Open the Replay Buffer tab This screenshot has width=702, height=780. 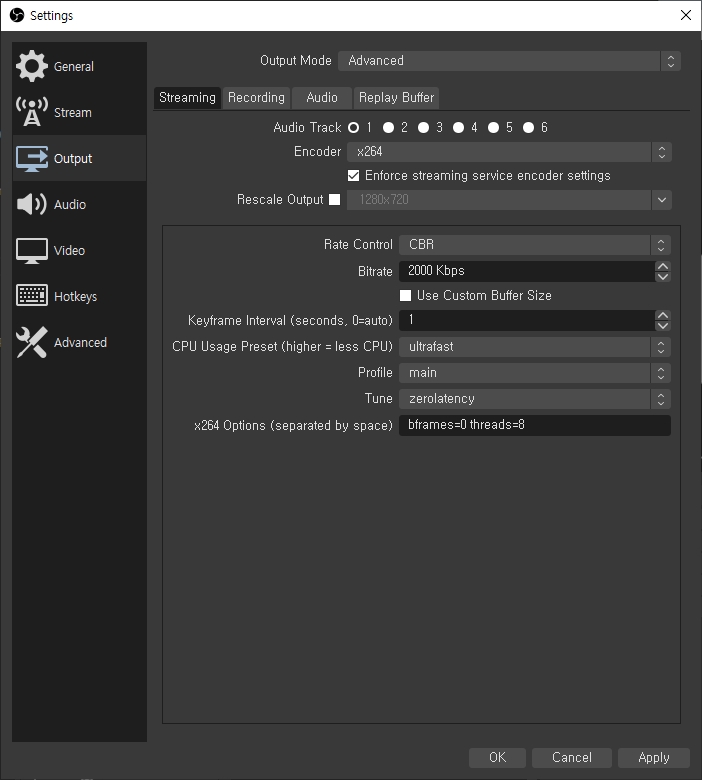pos(396,97)
